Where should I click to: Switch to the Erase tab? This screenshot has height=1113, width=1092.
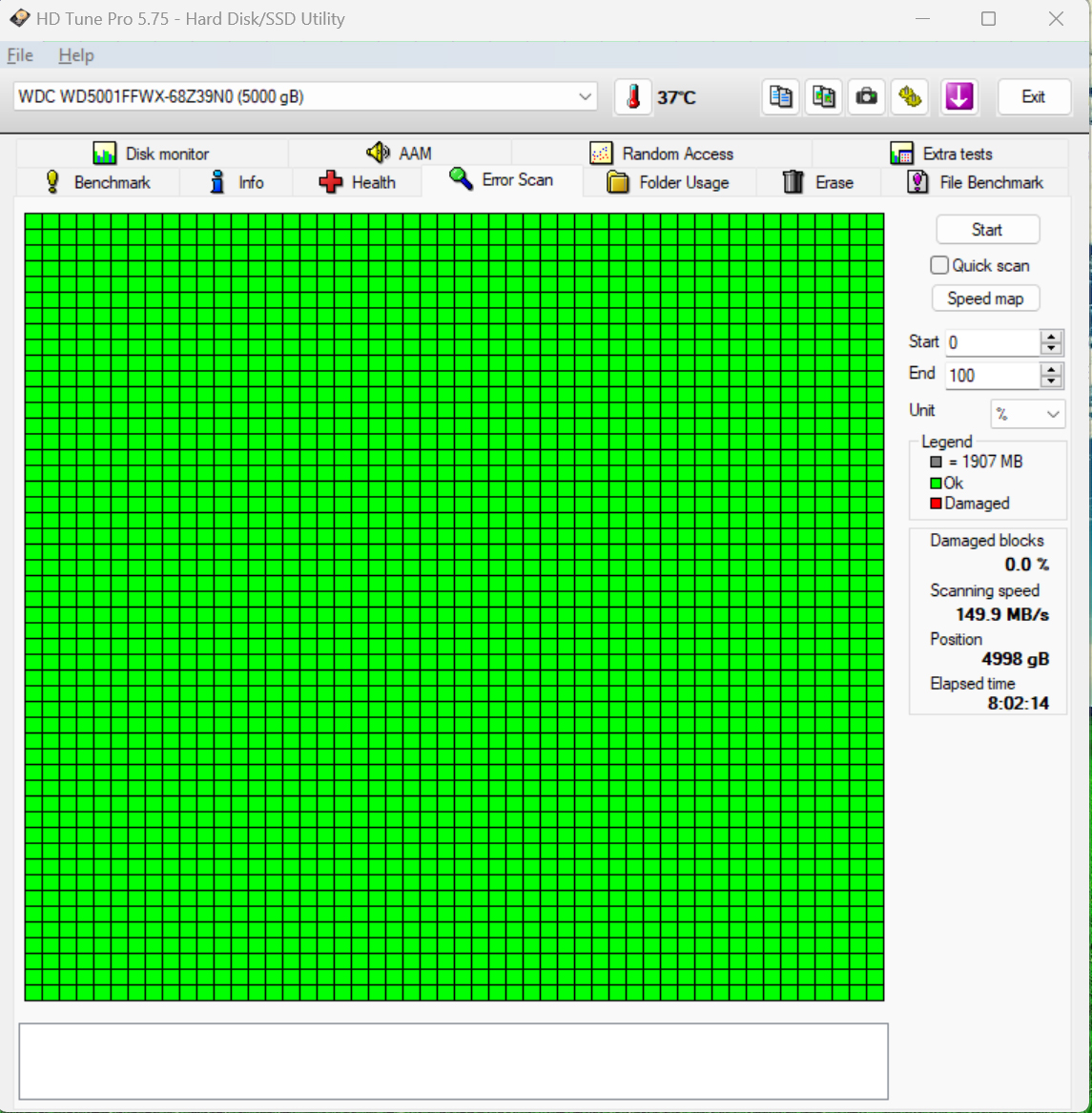tap(818, 182)
